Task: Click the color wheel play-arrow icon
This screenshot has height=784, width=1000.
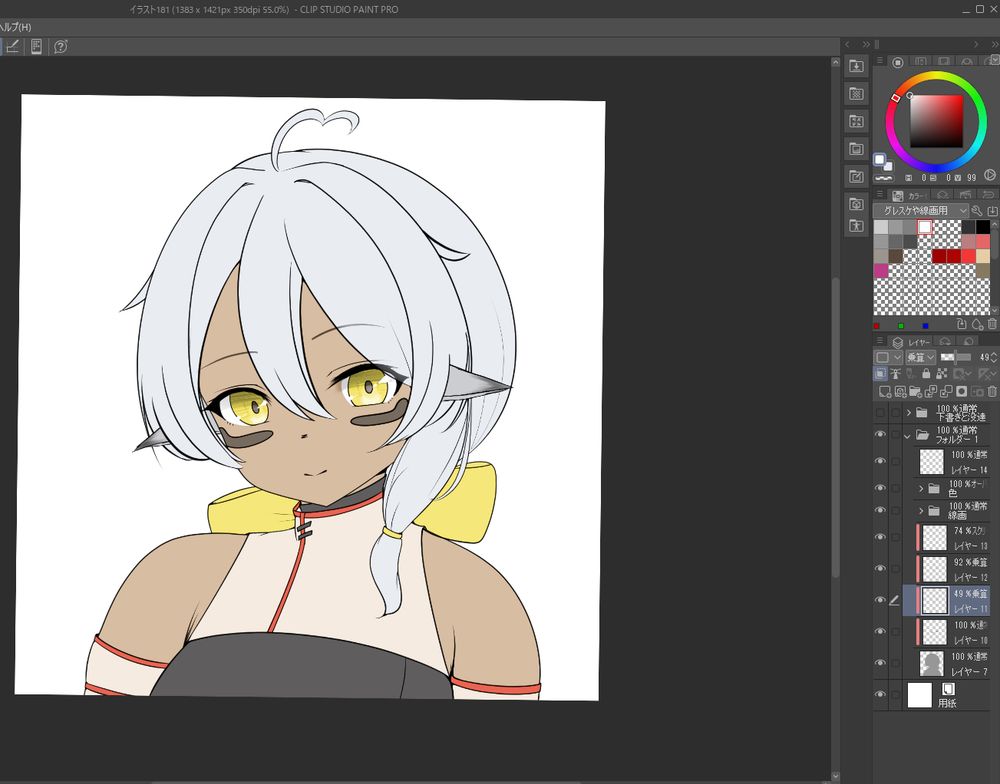Action: point(989,174)
